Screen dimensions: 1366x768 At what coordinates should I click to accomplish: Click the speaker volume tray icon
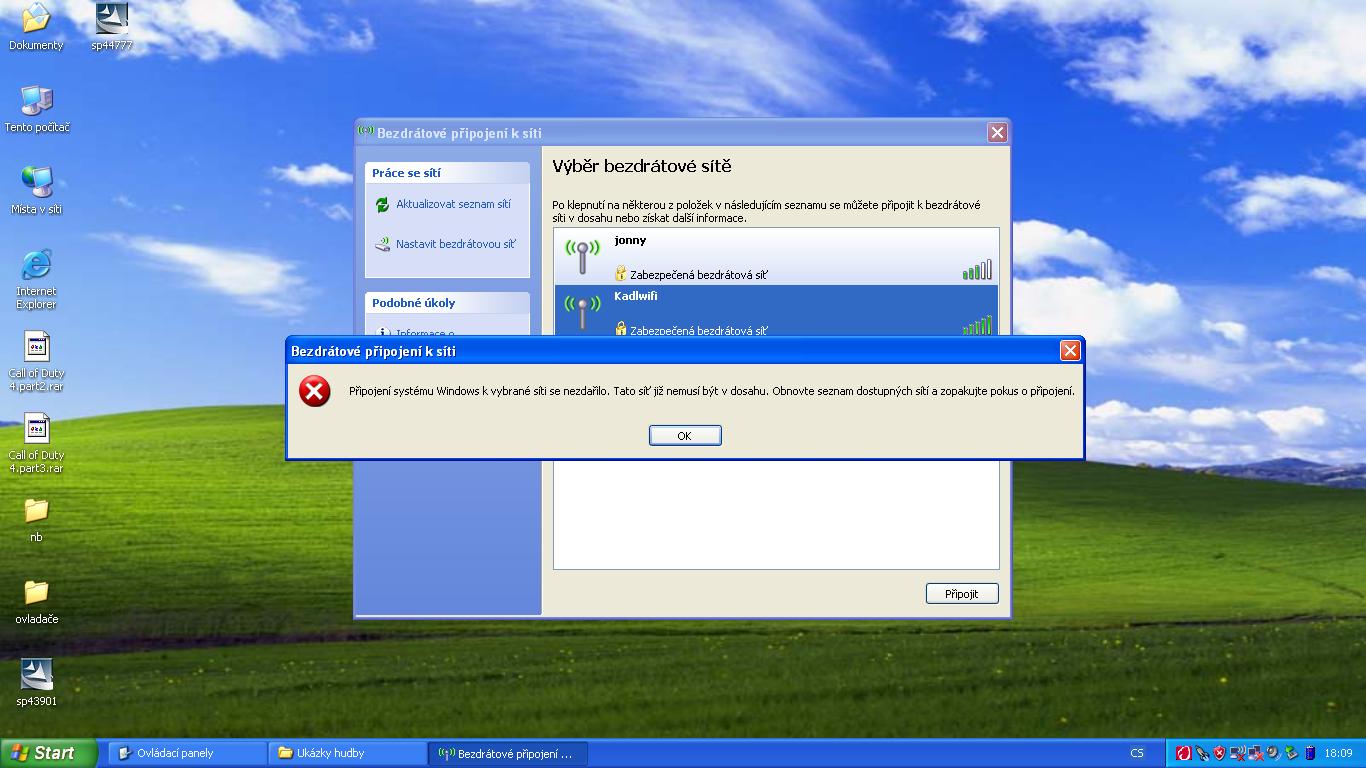pos(1273,753)
